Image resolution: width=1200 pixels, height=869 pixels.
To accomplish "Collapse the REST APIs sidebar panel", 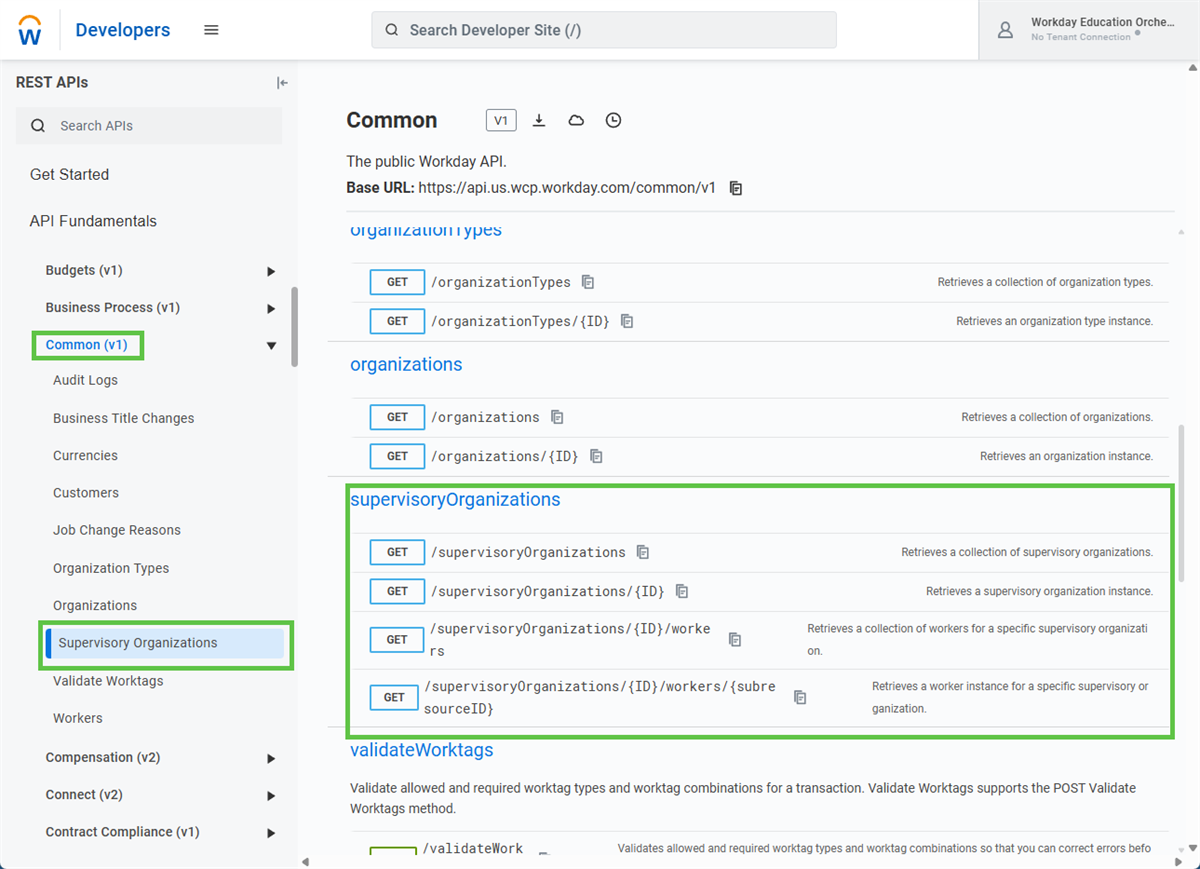I will pyautogui.click(x=282, y=83).
